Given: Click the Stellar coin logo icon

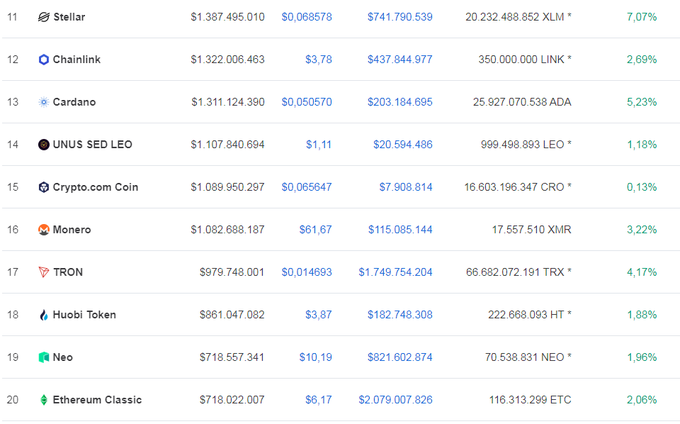Looking at the screenshot, I should [x=43, y=17].
